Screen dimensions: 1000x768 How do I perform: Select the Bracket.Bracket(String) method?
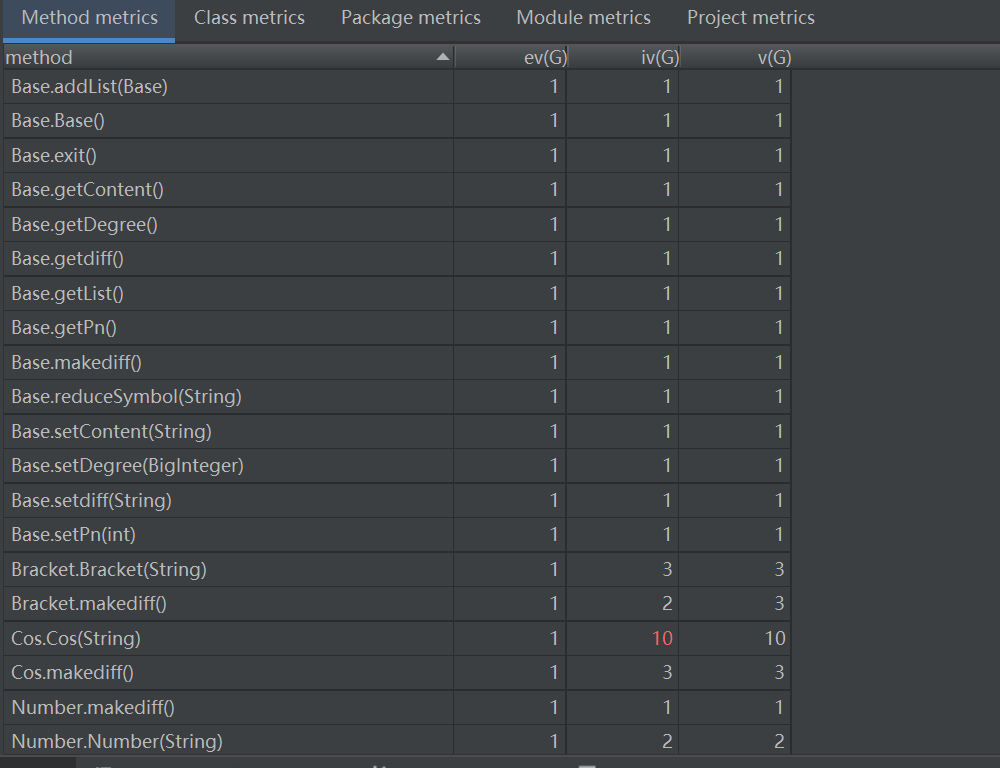pos(108,569)
